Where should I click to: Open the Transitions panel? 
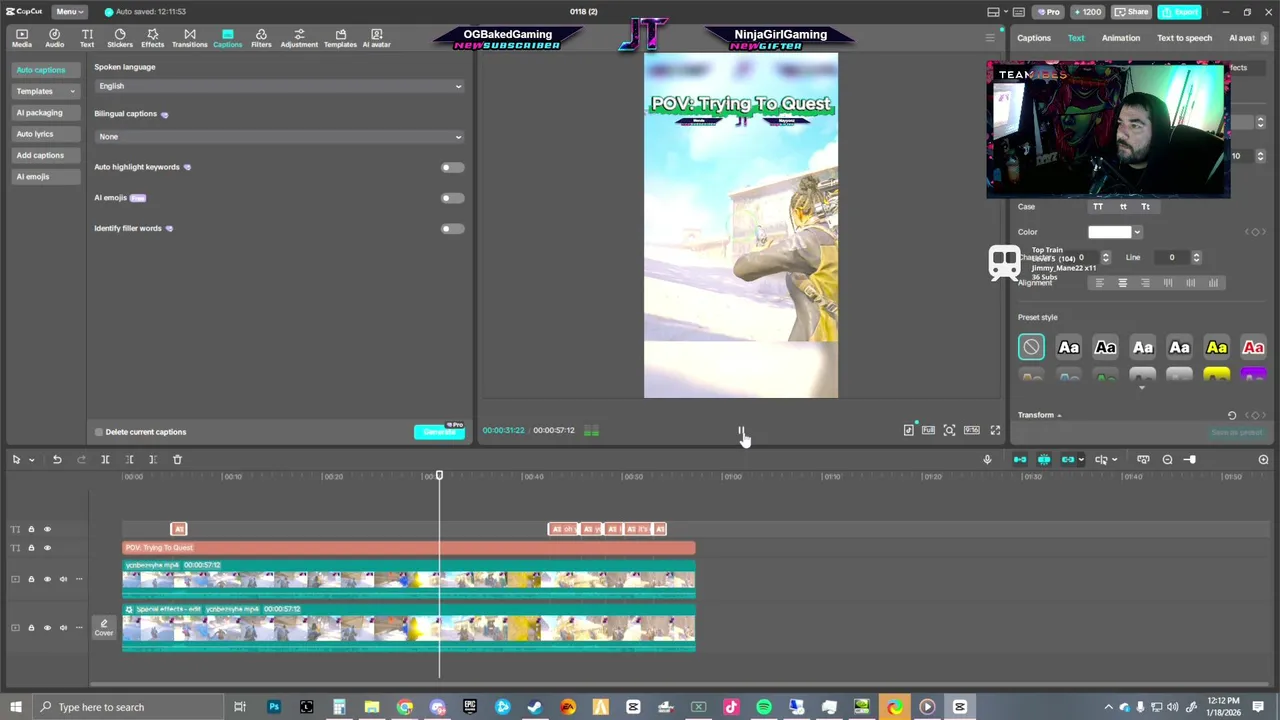(189, 38)
